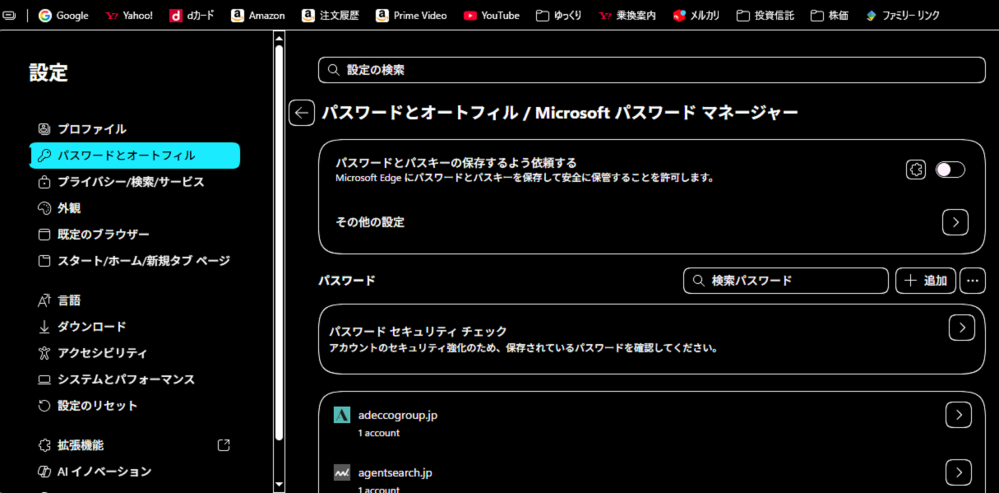The image size is (999, 493).
Task: Open the Amazon bookmark
Action: pos(257,15)
